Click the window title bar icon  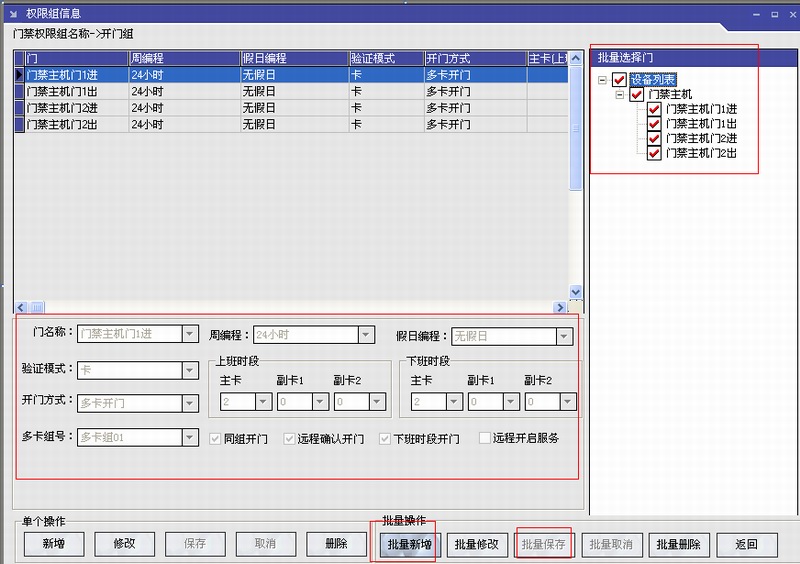tap(12, 12)
